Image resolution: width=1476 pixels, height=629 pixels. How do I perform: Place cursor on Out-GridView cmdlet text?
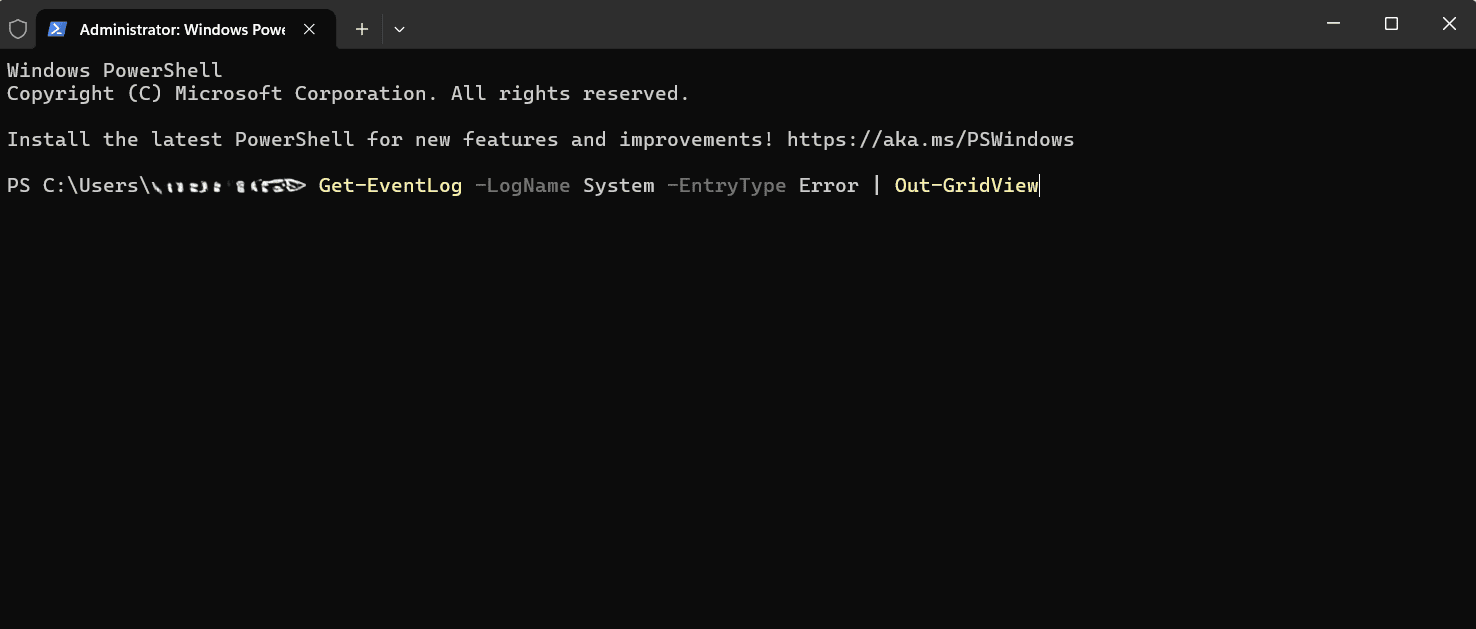966,185
